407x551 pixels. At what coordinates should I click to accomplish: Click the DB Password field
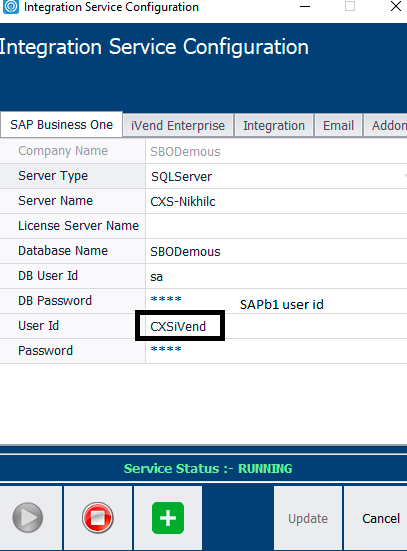(x=276, y=301)
